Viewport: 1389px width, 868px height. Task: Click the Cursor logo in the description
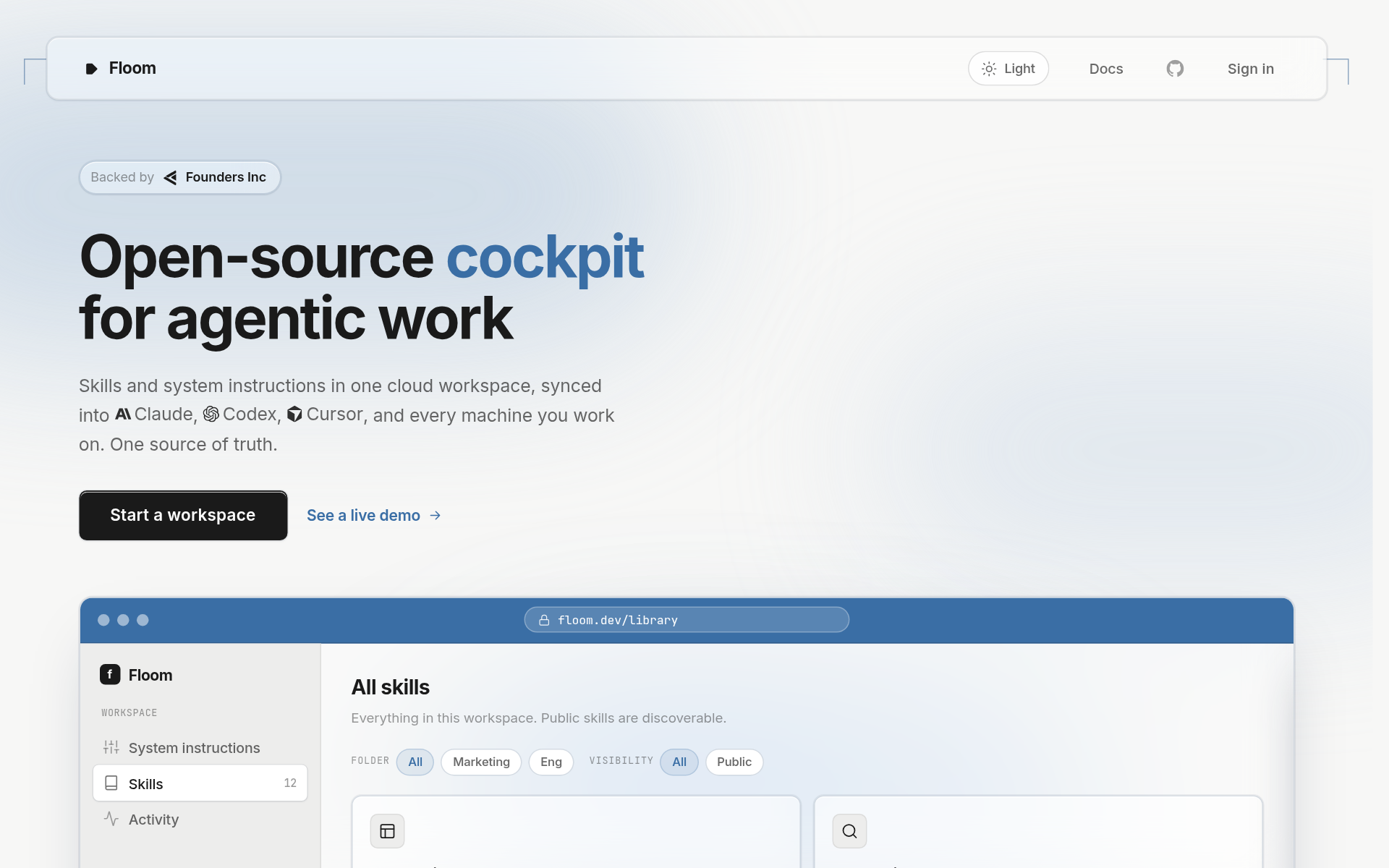click(x=294, y=414)
